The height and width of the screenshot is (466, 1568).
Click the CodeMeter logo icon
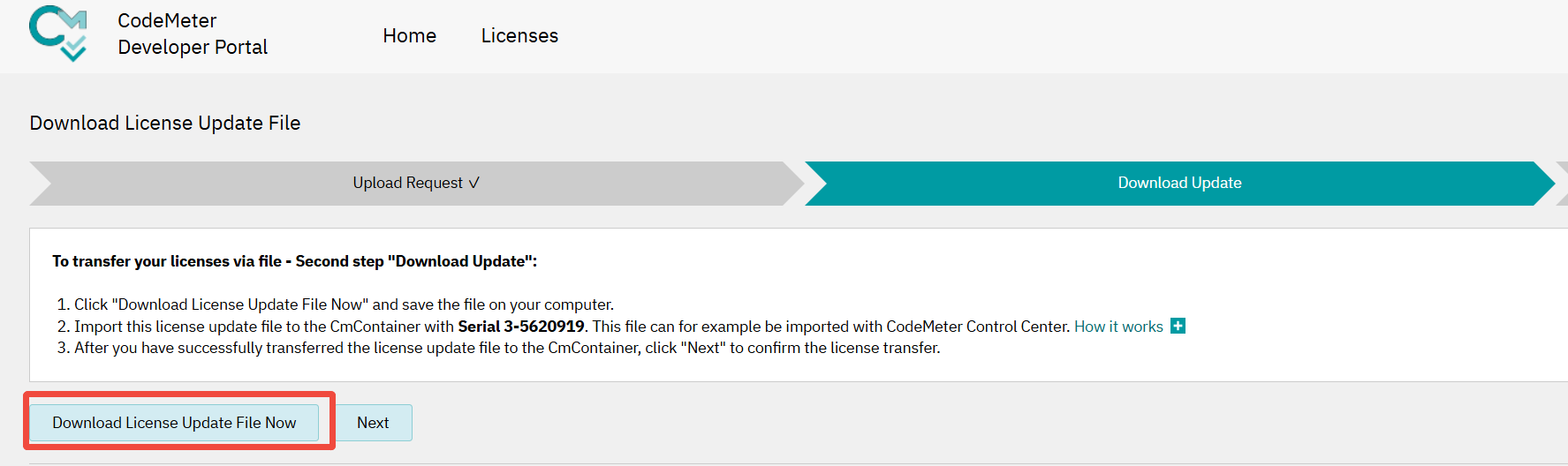(x=58, y=34)
